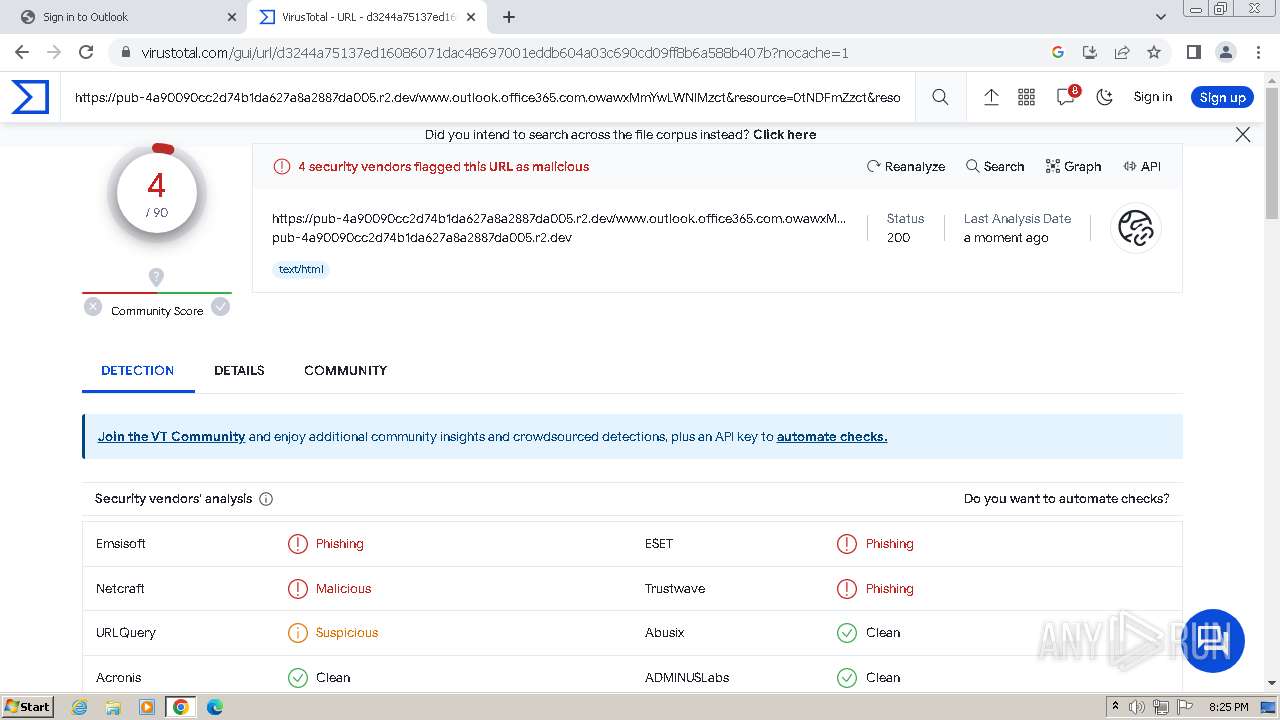Click the volume icon in system tray
The image size is (1280, 720).
click(x=1137, y=707)
